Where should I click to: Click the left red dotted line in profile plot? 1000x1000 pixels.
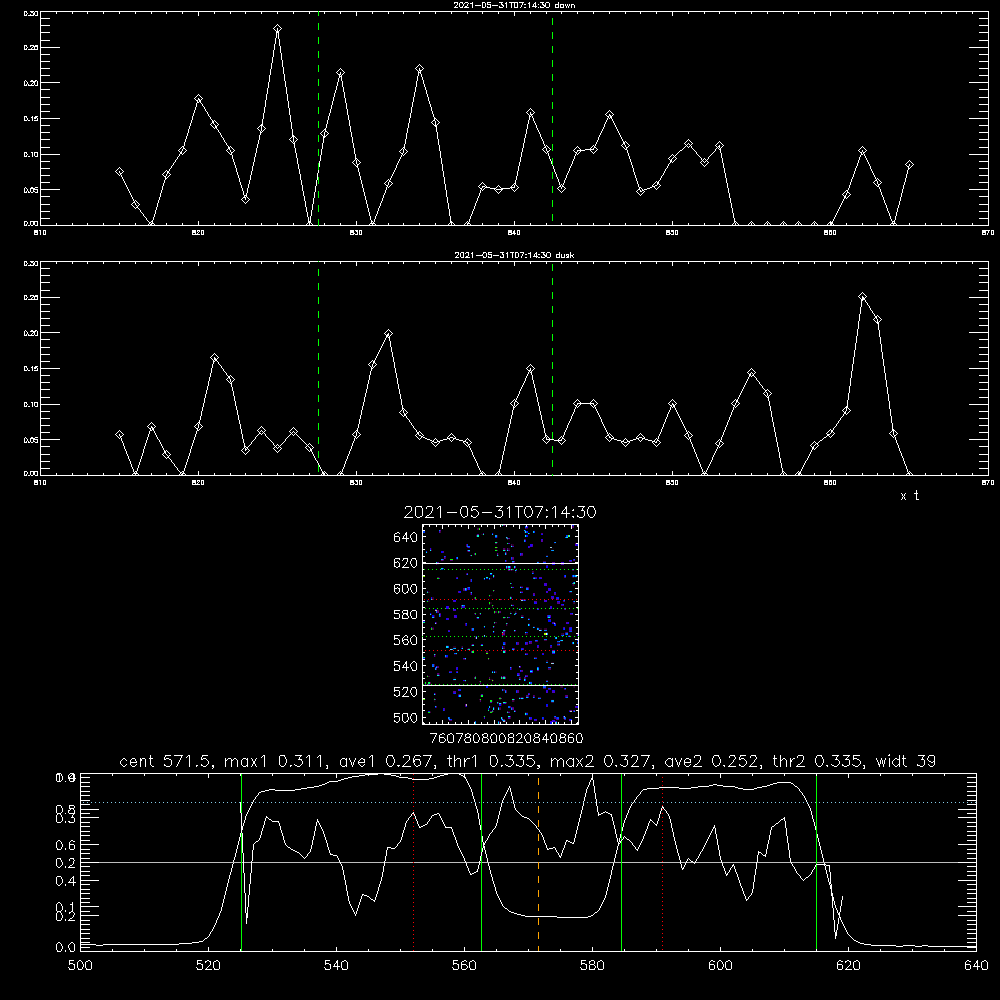(414, 862)
